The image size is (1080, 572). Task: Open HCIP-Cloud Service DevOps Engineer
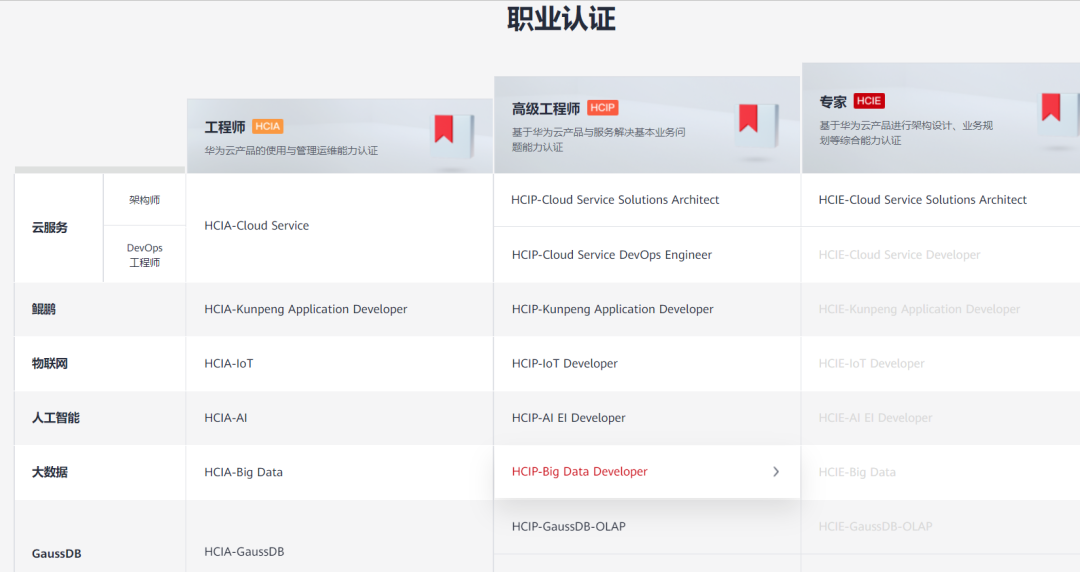612,255
